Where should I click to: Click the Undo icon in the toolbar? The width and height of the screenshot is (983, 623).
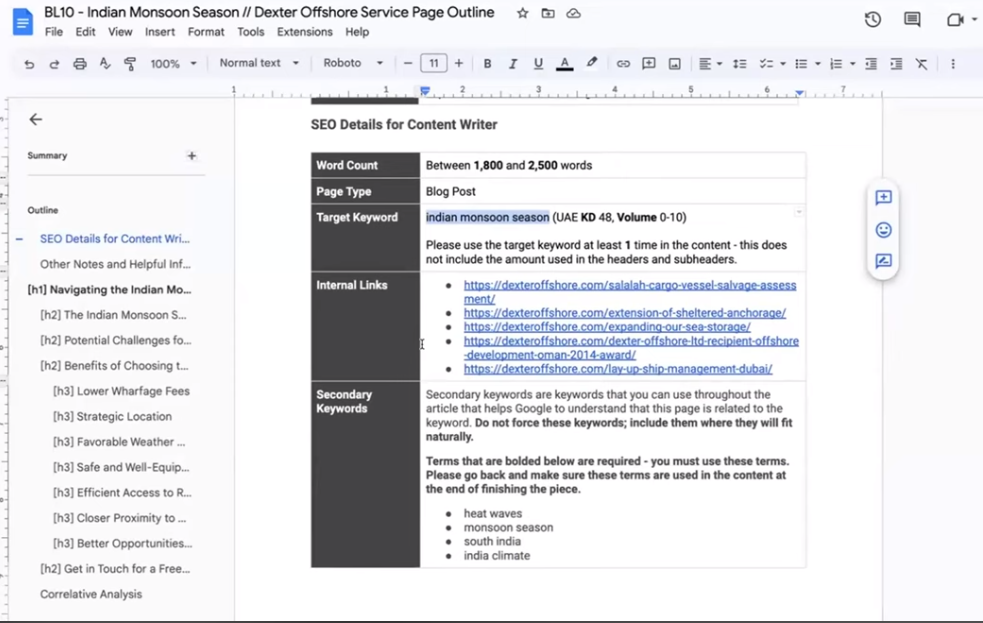point(29,64)
